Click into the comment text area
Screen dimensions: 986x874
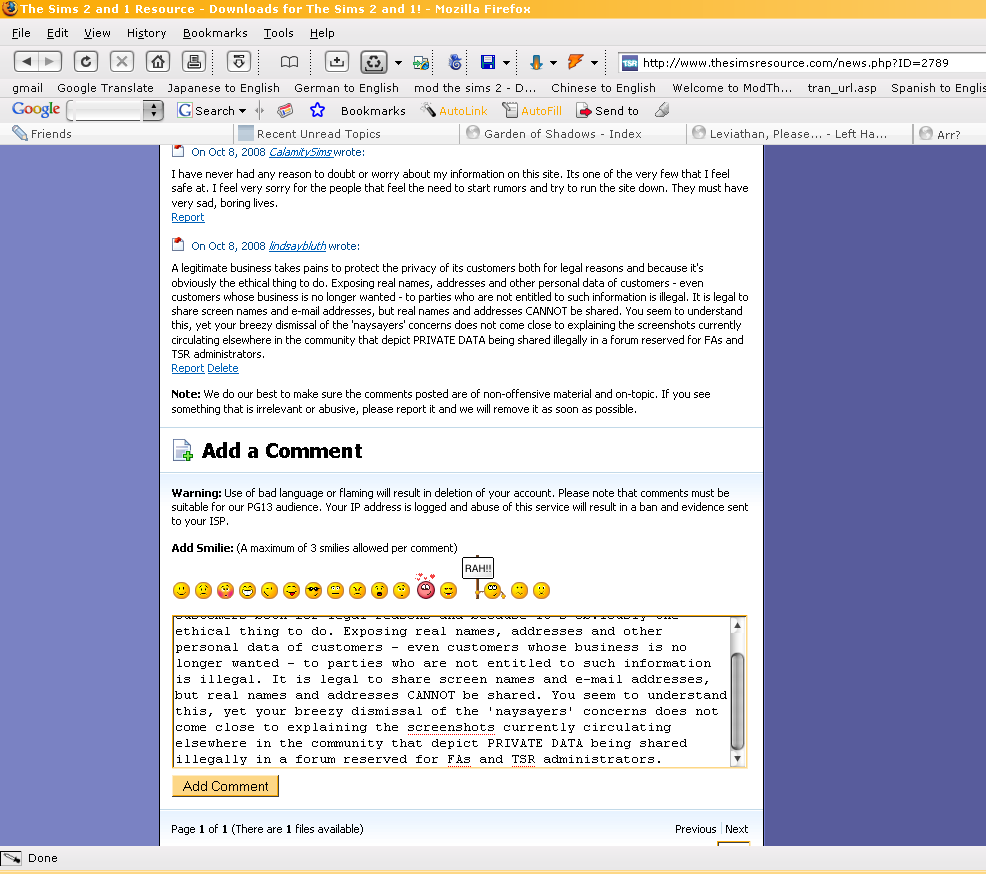452,692
